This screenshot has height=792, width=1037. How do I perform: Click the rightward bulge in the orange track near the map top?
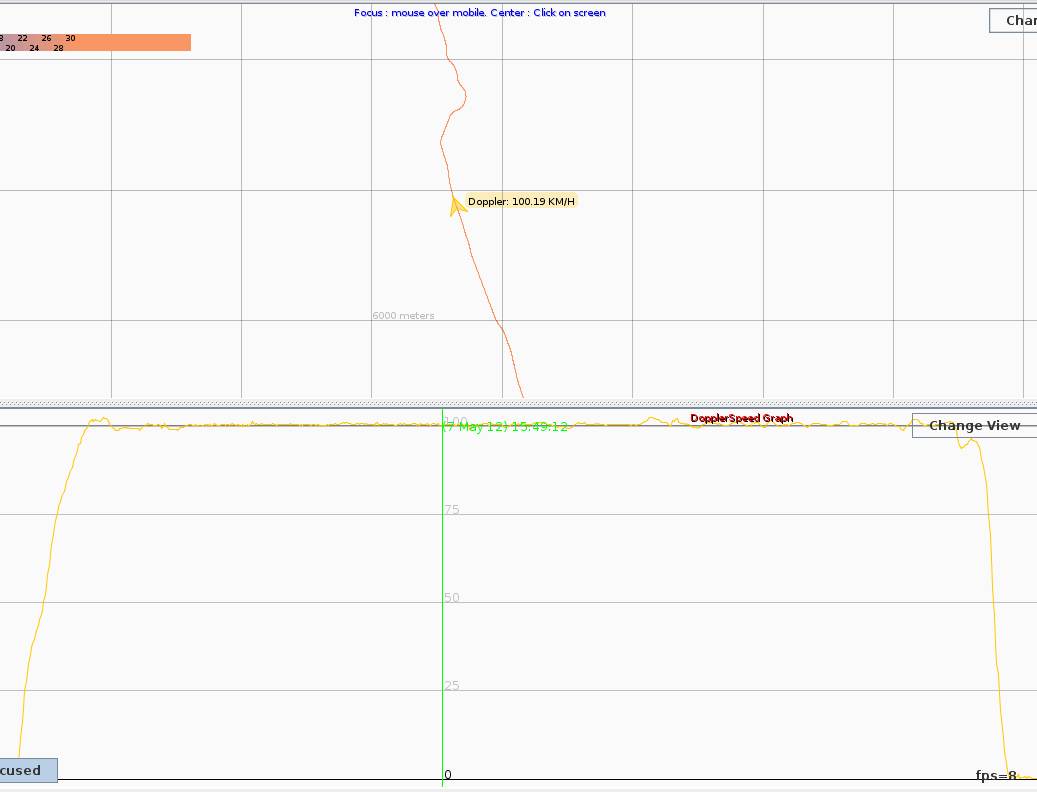coord(464,95)
